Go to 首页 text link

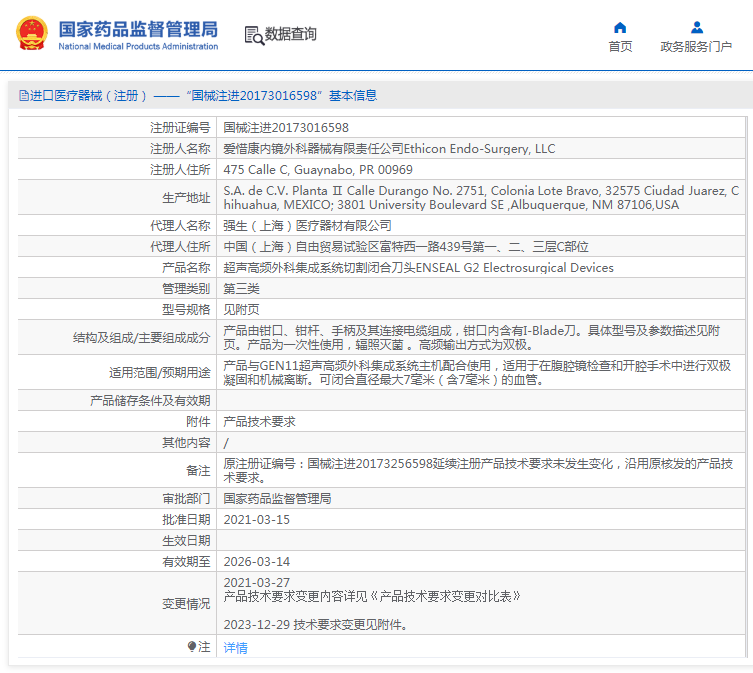click(x=620, y=47)
